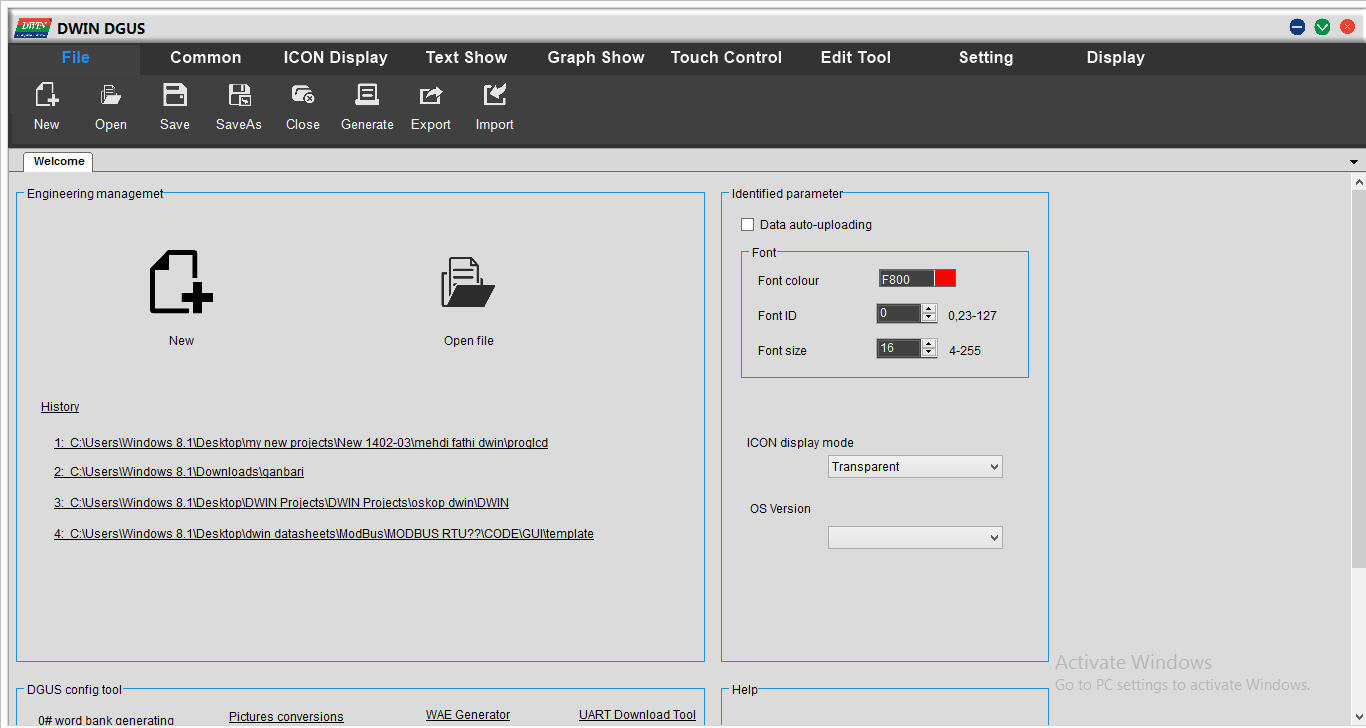Screen dimensions: 1366x728
Task: Click the New project toolbar icon
Action: pos(46,96)
